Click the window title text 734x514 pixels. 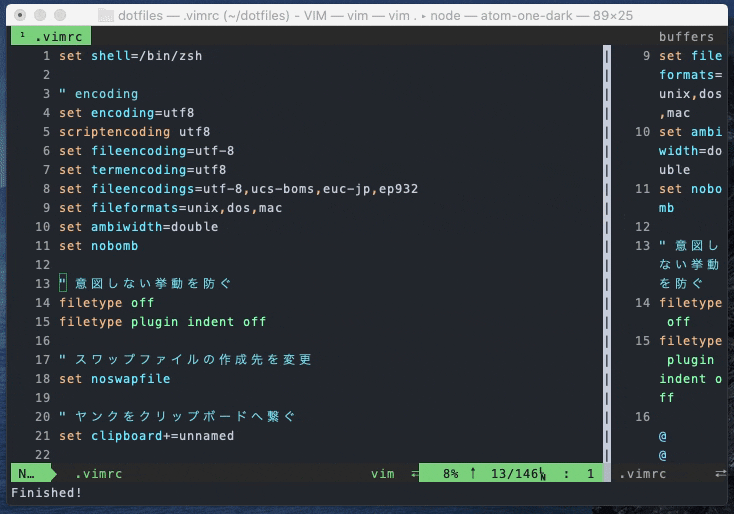(375, 15)
